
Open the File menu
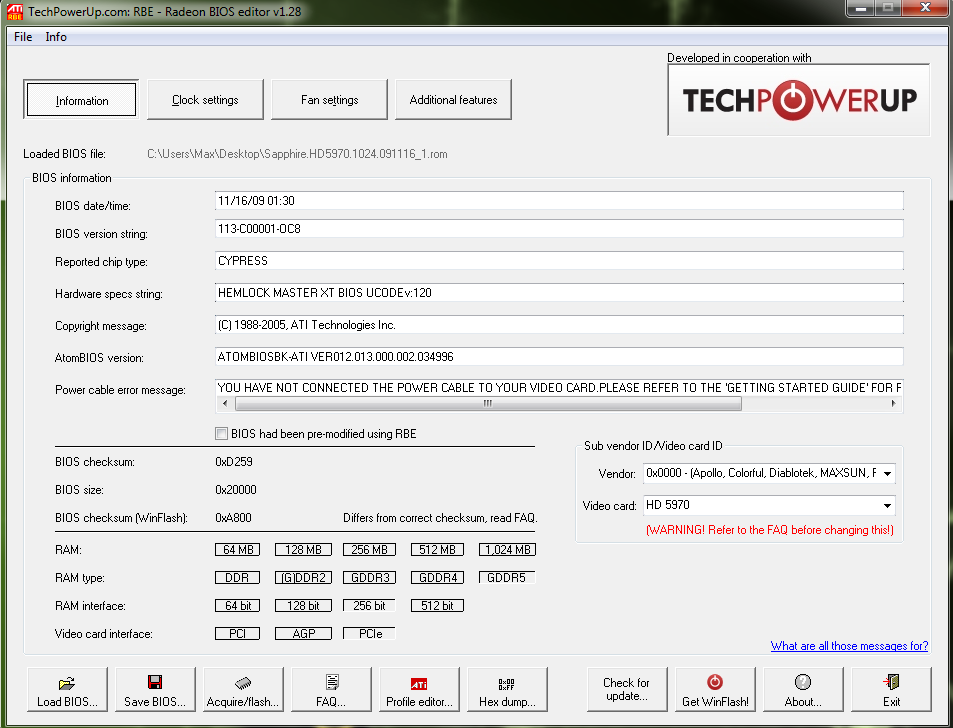pyautogui.click(x=23, y=36)
